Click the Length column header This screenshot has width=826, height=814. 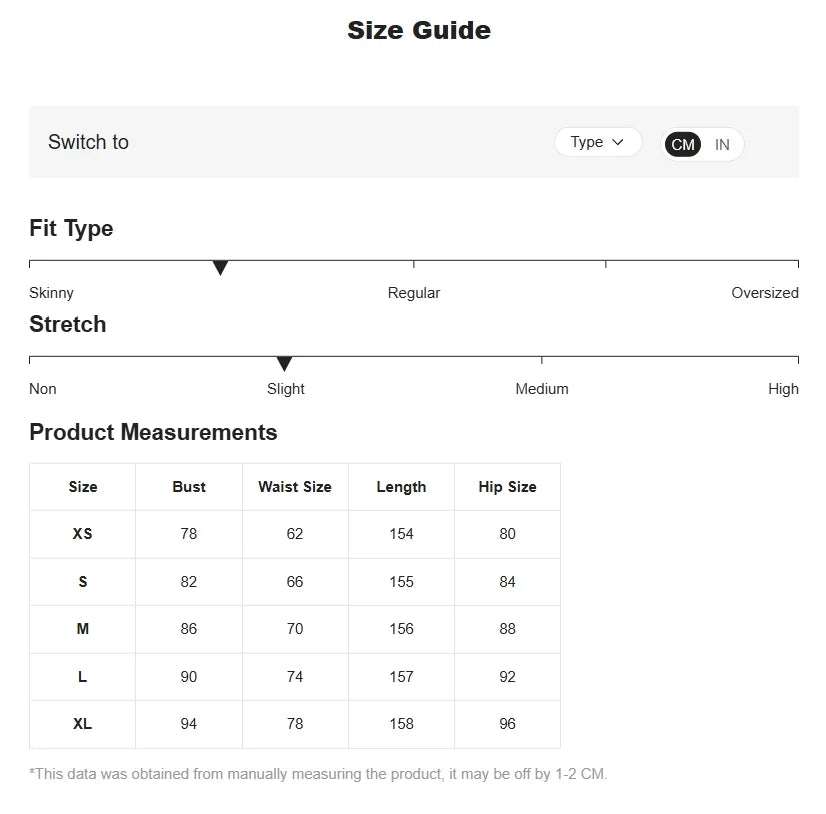pos(401,487)
